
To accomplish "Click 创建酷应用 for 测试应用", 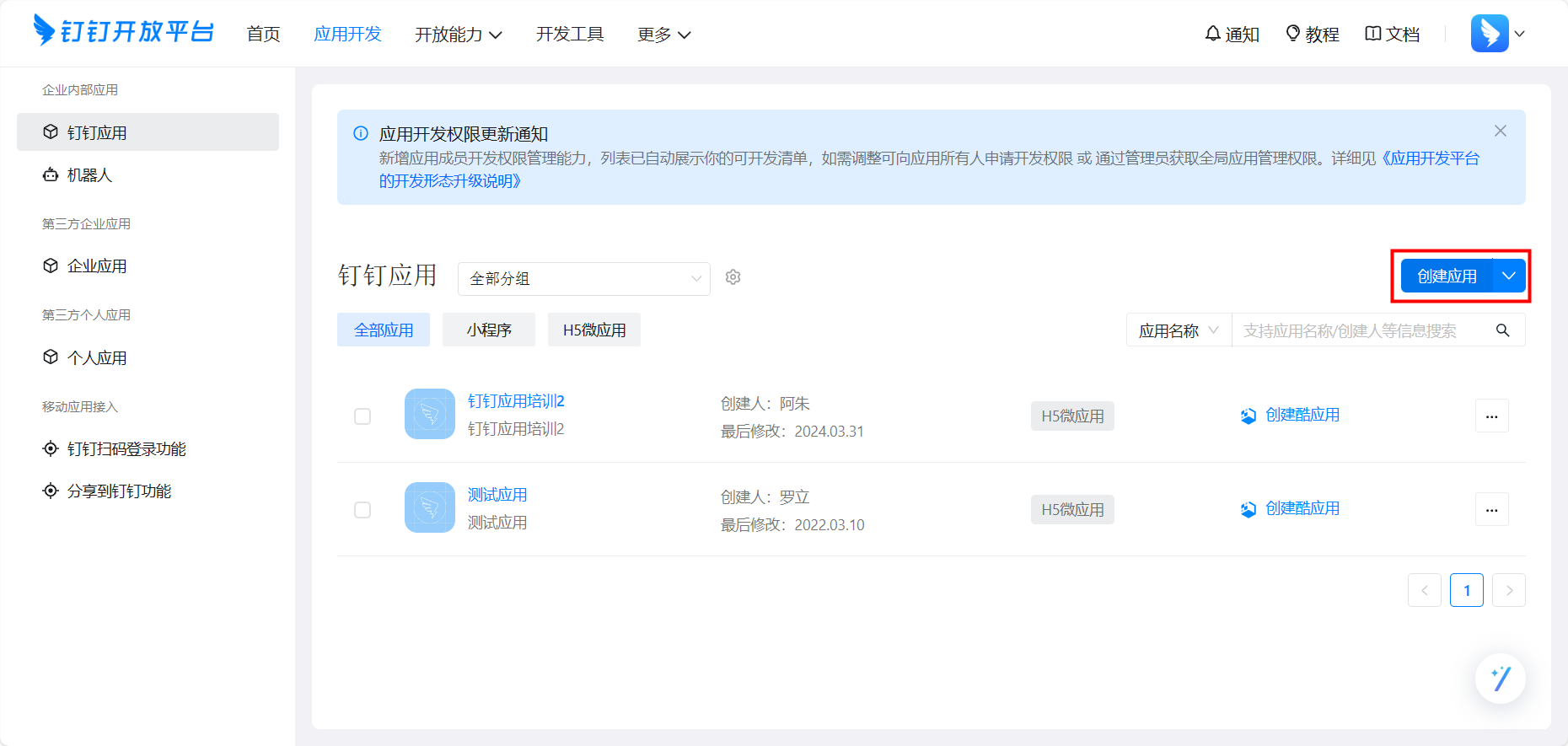I will tap(1290, 508).
